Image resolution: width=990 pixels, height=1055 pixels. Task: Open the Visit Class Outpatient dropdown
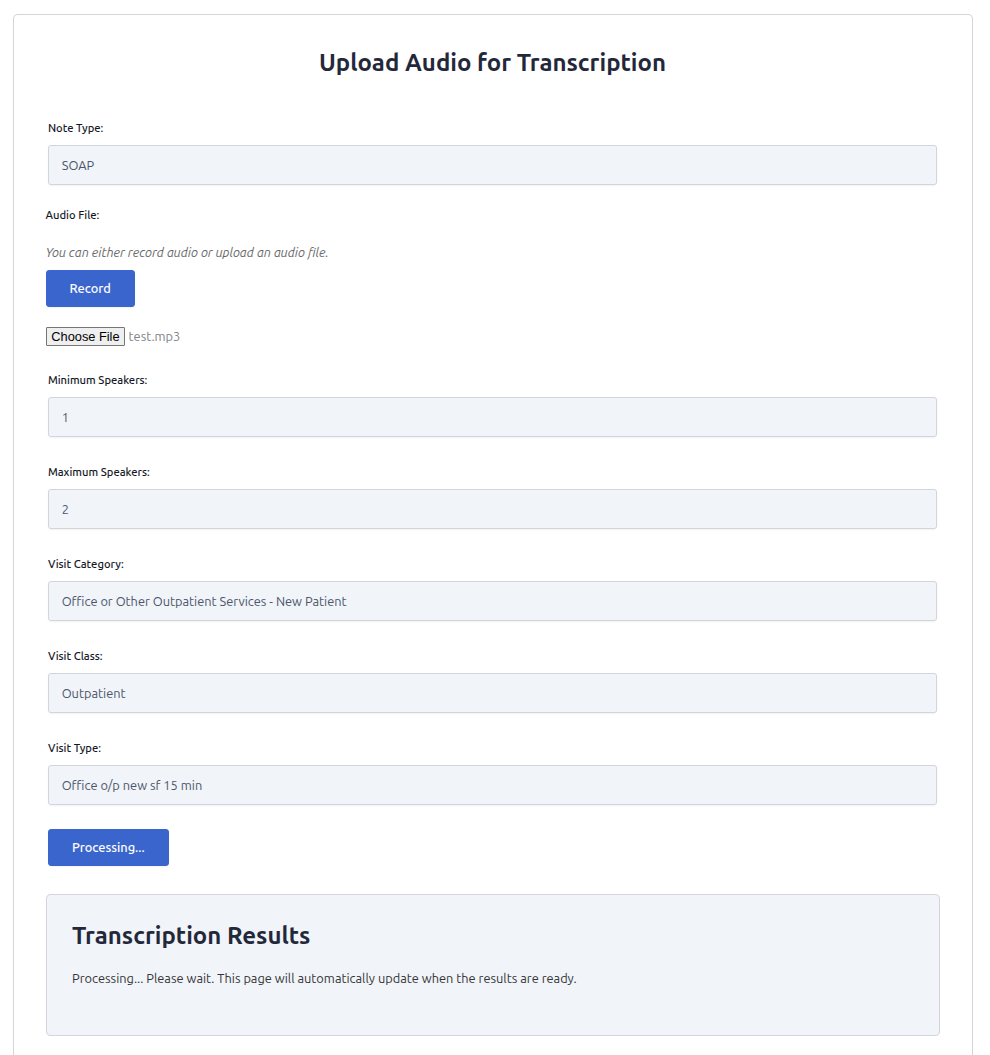click(492, 693)
